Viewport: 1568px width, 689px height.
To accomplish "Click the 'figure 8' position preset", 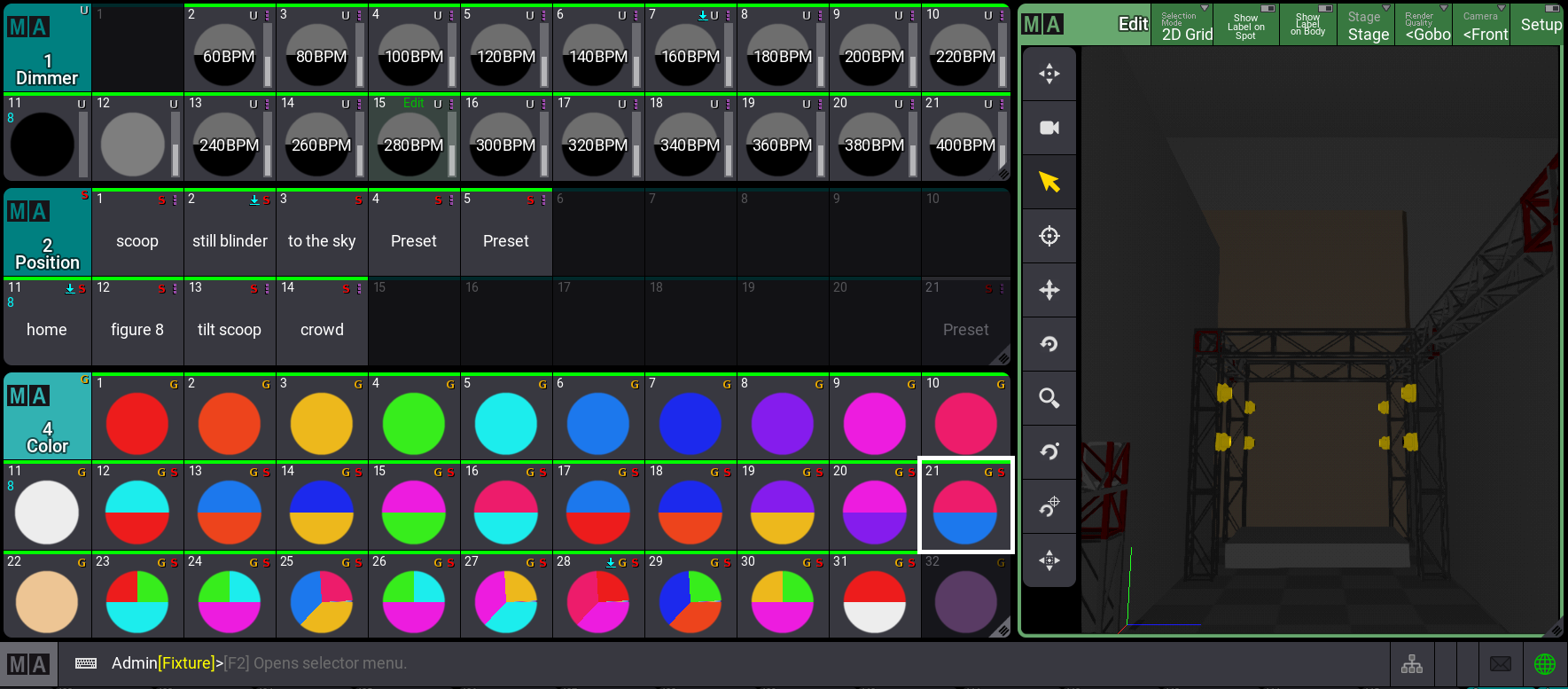I will pyautogui.click(x=137, y=322).
